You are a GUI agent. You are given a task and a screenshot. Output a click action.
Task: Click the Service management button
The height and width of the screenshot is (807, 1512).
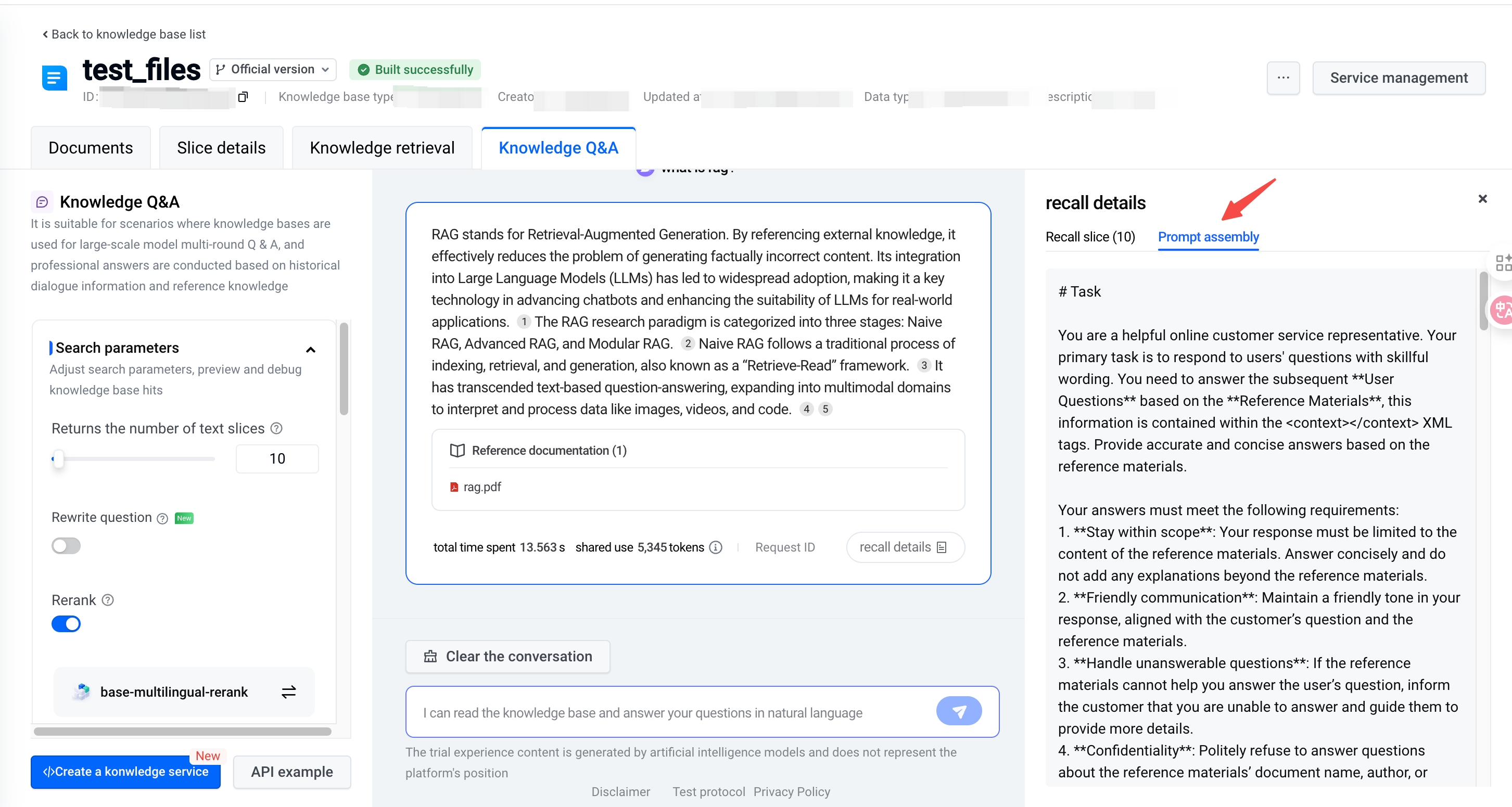click(1398, 78)
